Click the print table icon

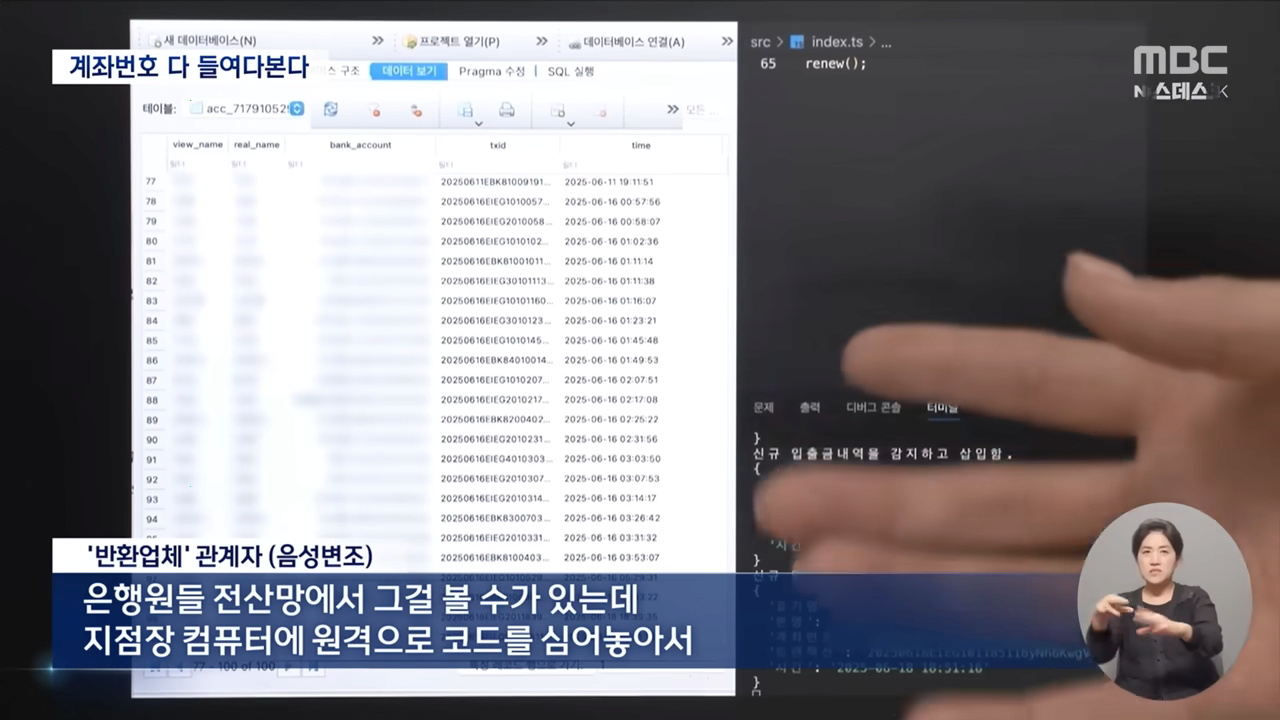(x=507, y=110)
